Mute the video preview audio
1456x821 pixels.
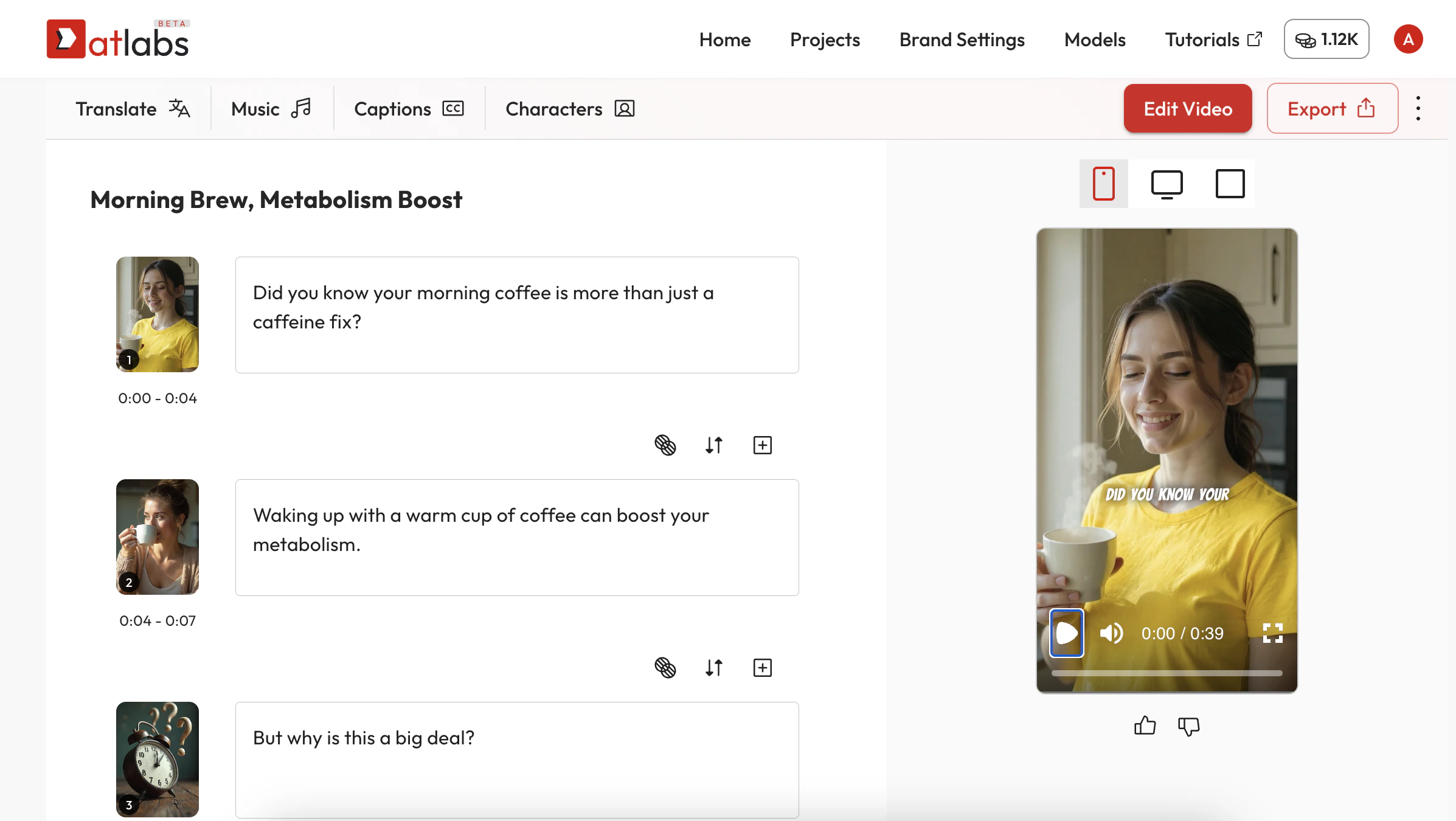point(1112,633)
